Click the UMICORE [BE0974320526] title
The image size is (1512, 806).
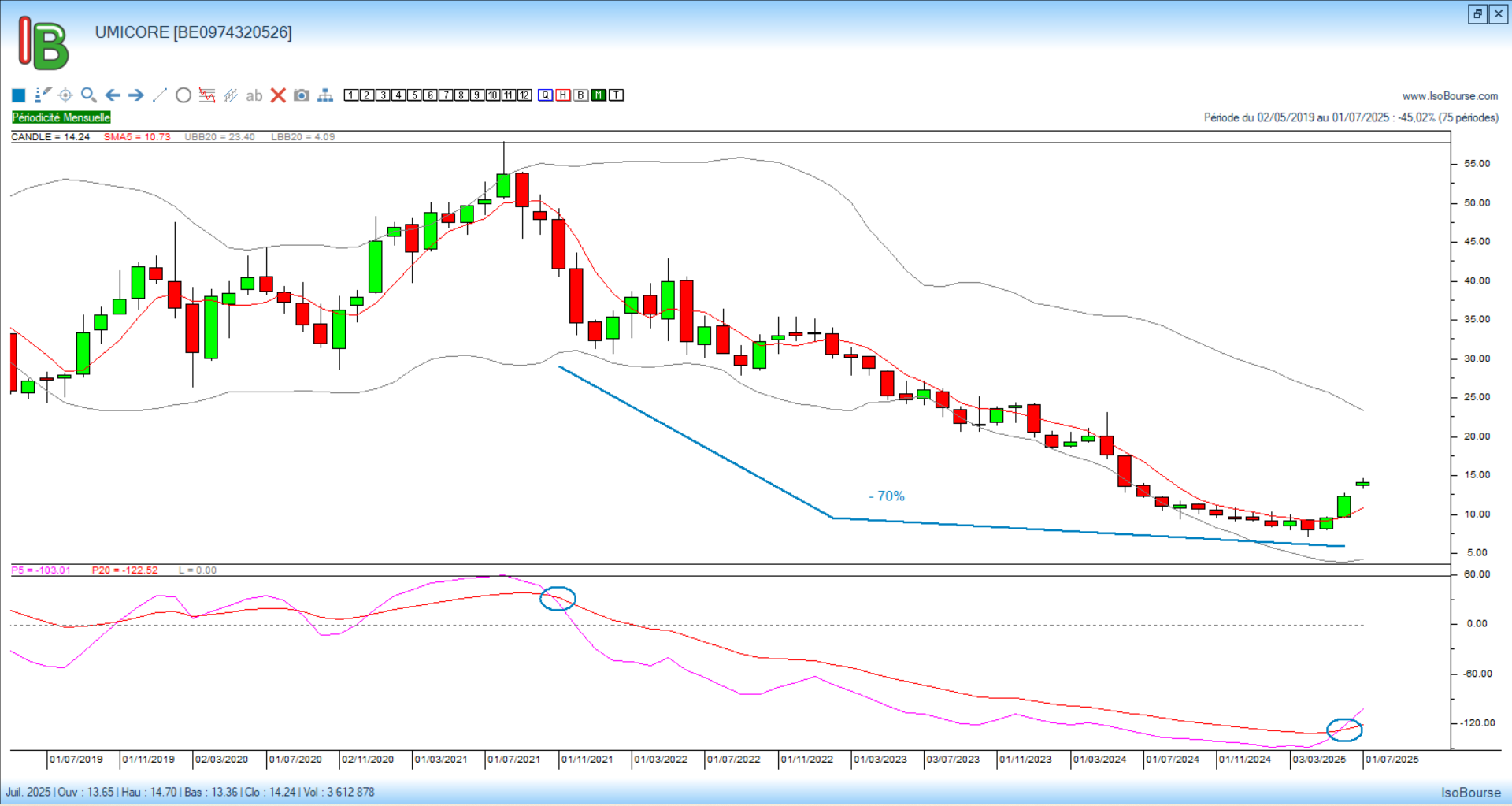tap(193, 32)
